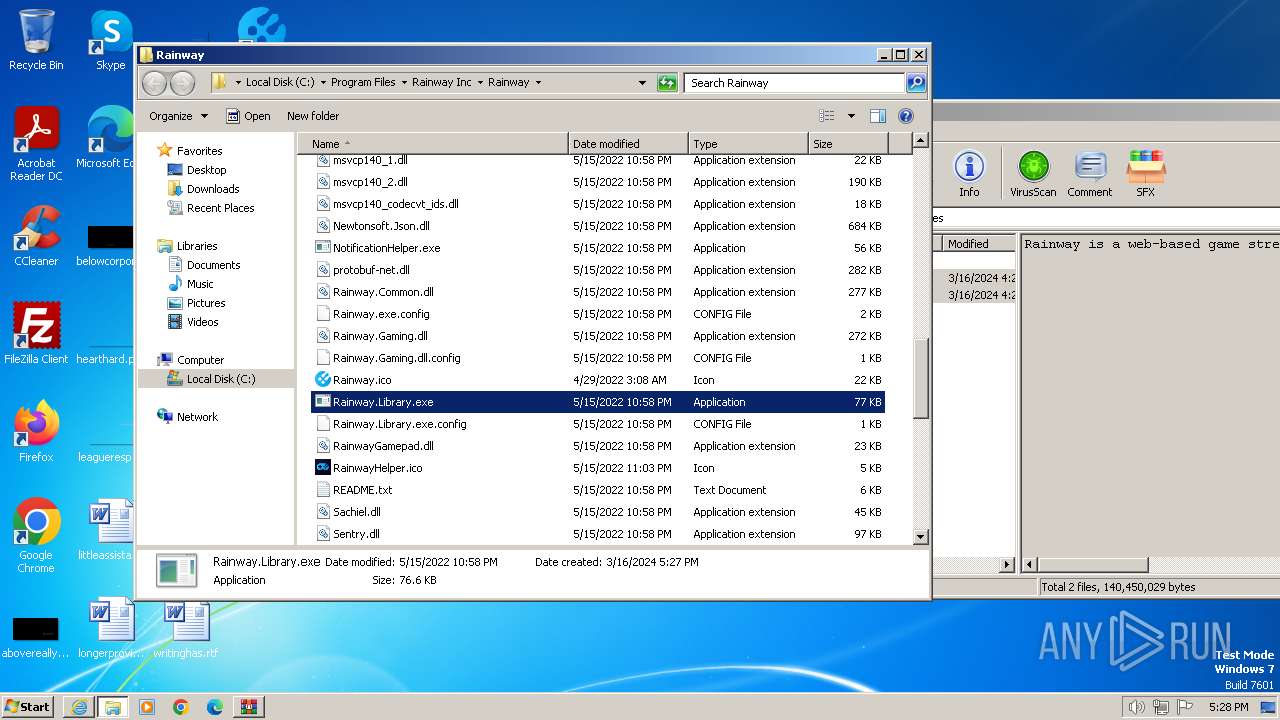Viewport: 1280px width, 720px height.
Task: Select Desktop in navigation pane
Action: tap(206, 170)
